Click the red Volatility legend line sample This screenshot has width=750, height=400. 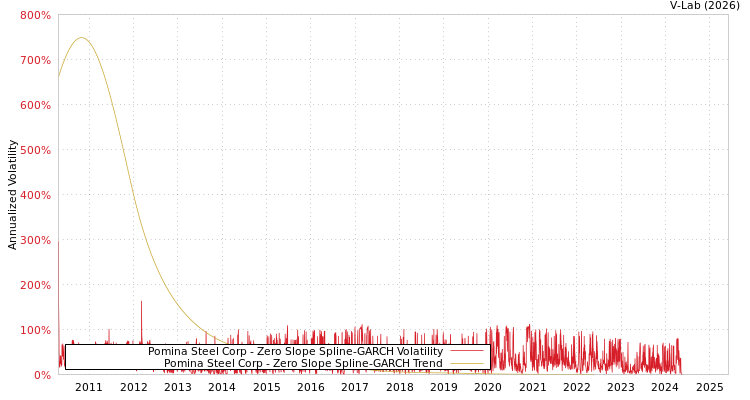(467, 351)
